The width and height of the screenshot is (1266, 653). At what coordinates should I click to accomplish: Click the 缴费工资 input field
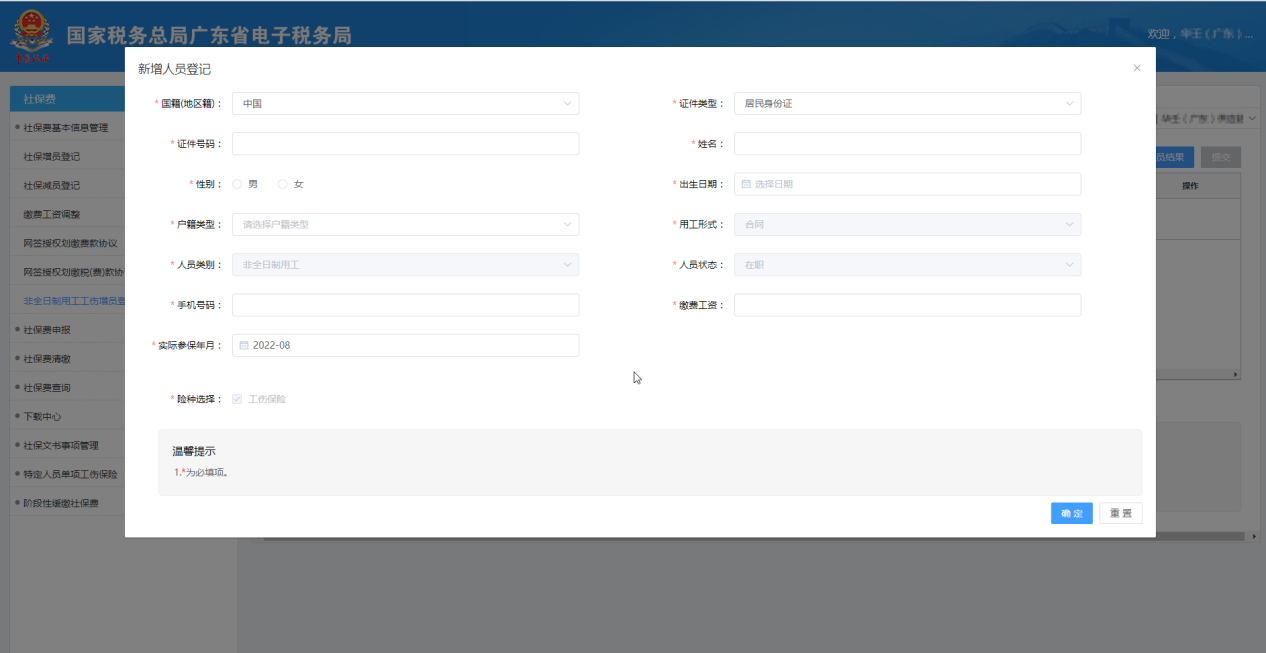(907, 305)
